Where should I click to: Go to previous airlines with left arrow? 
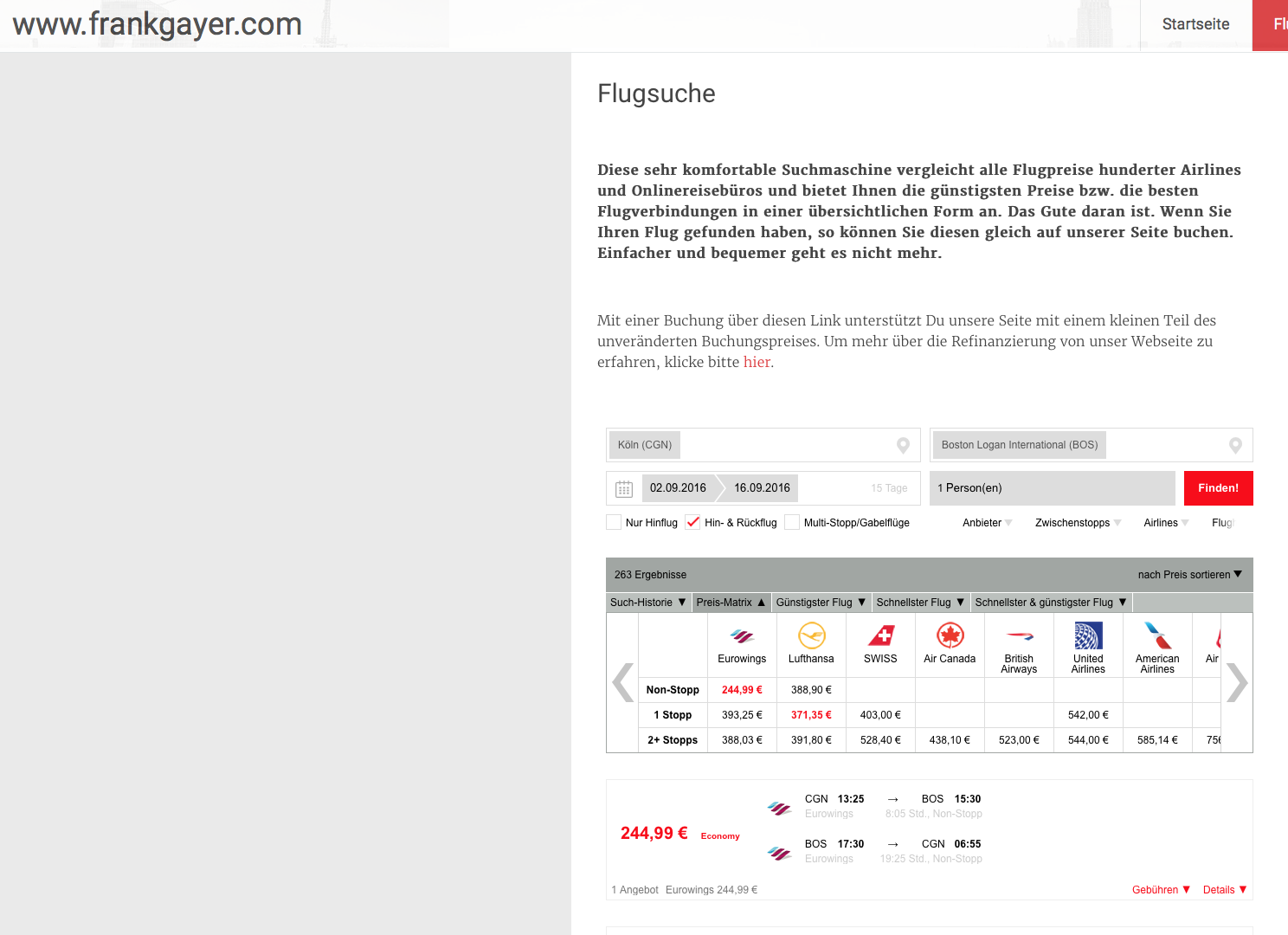coord(622,682)
